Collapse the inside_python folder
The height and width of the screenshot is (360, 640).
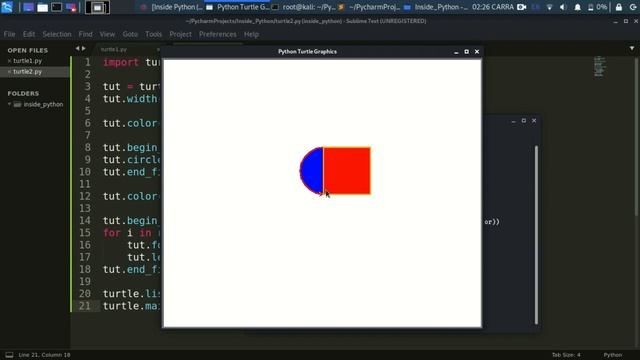pos(9,104)
